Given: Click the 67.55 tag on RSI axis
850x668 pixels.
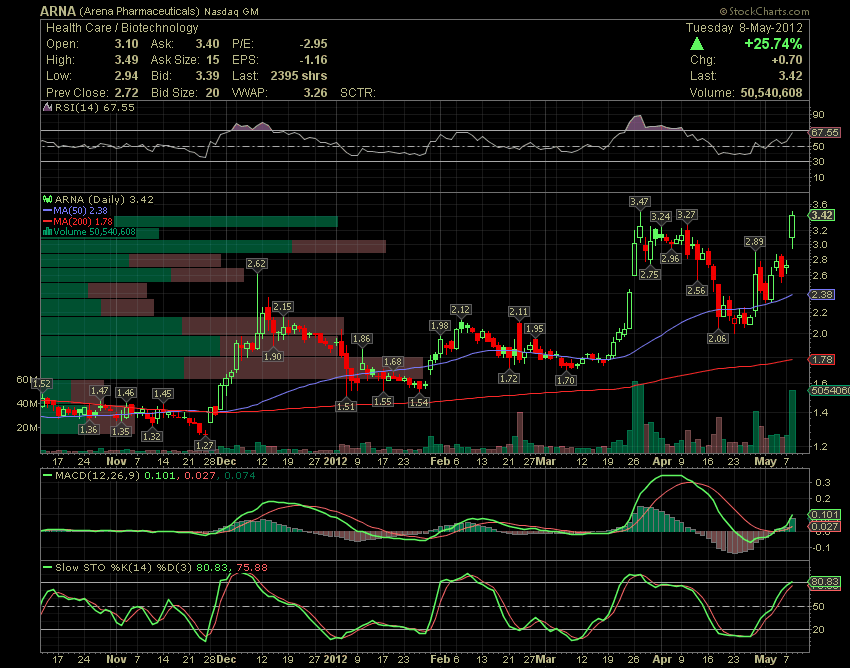Looking at the screenshot, I should [825, 132].
